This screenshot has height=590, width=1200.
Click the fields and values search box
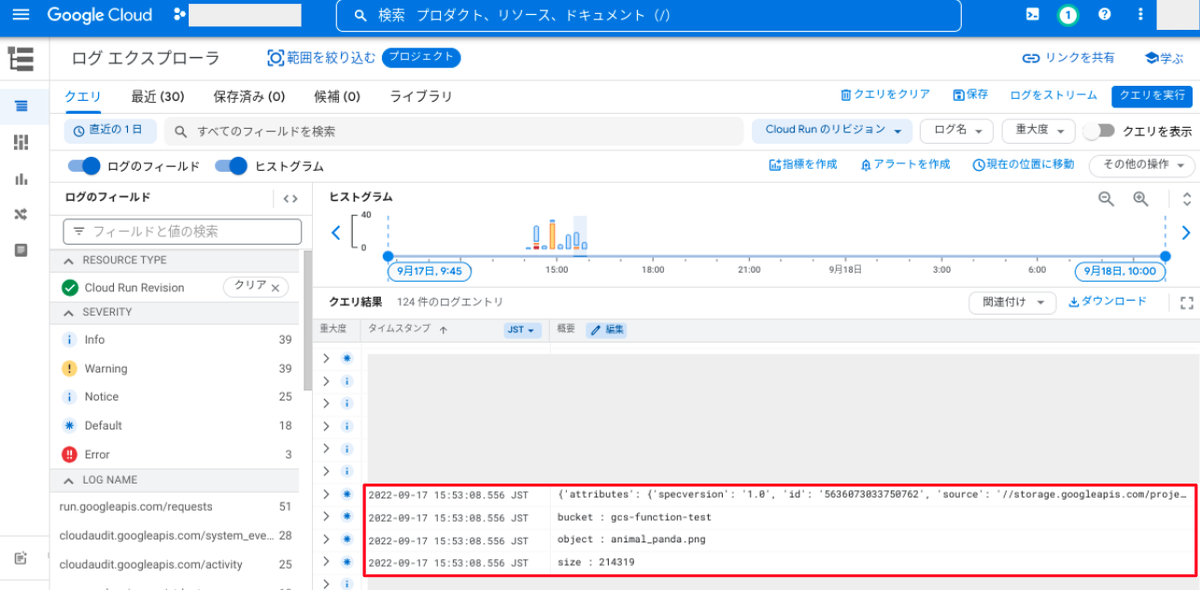point(182,231)
